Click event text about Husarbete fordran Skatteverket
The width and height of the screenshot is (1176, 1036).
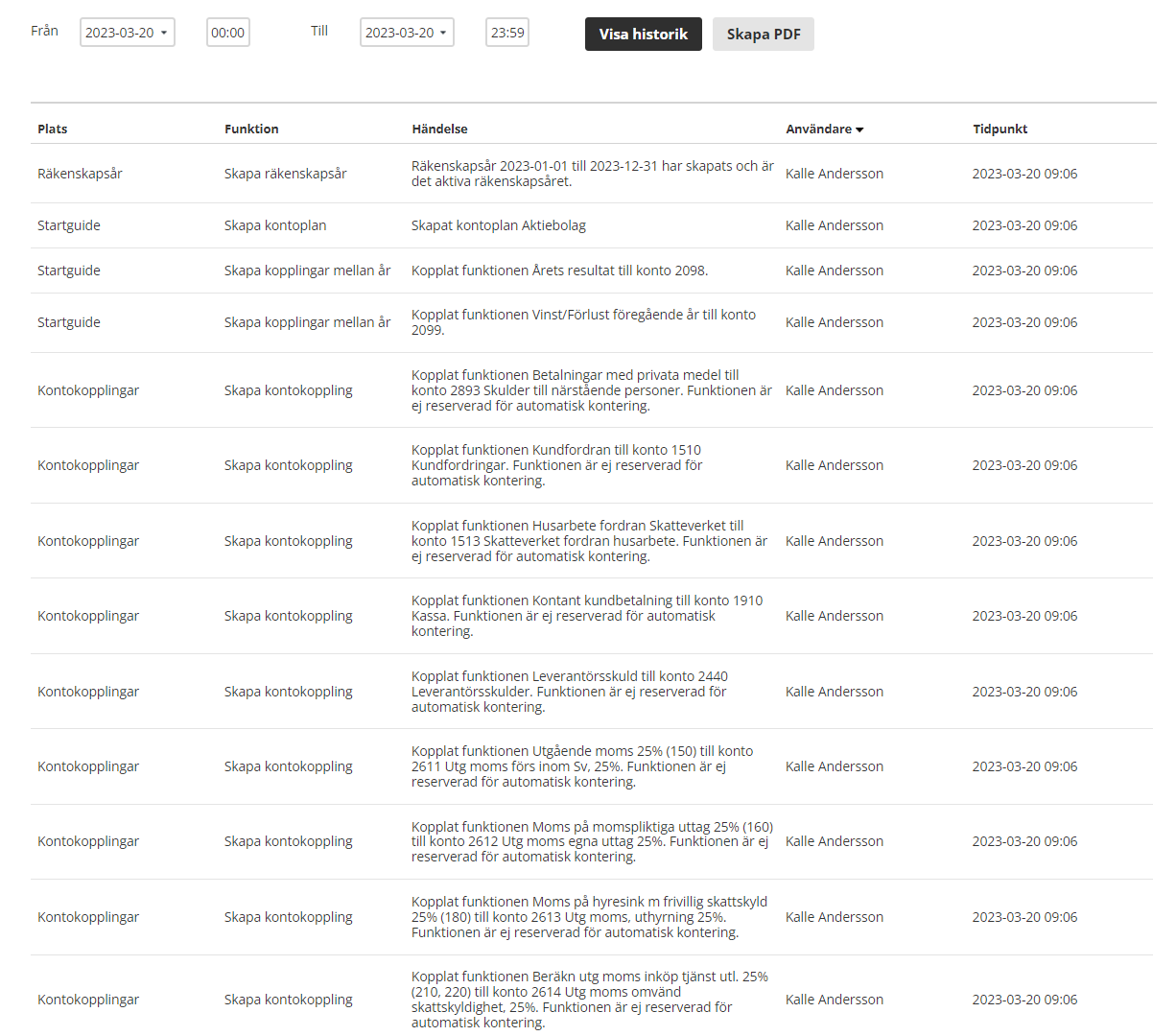[x=590, y=541]
